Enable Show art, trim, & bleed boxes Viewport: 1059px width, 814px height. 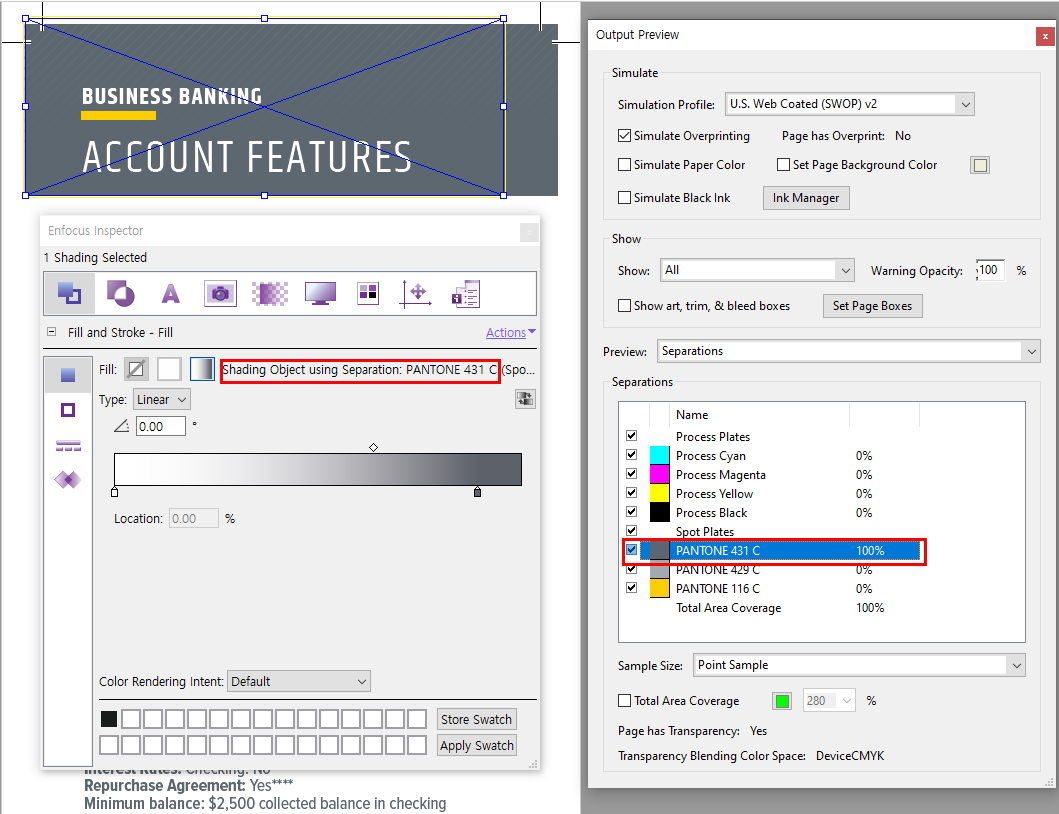625,306
